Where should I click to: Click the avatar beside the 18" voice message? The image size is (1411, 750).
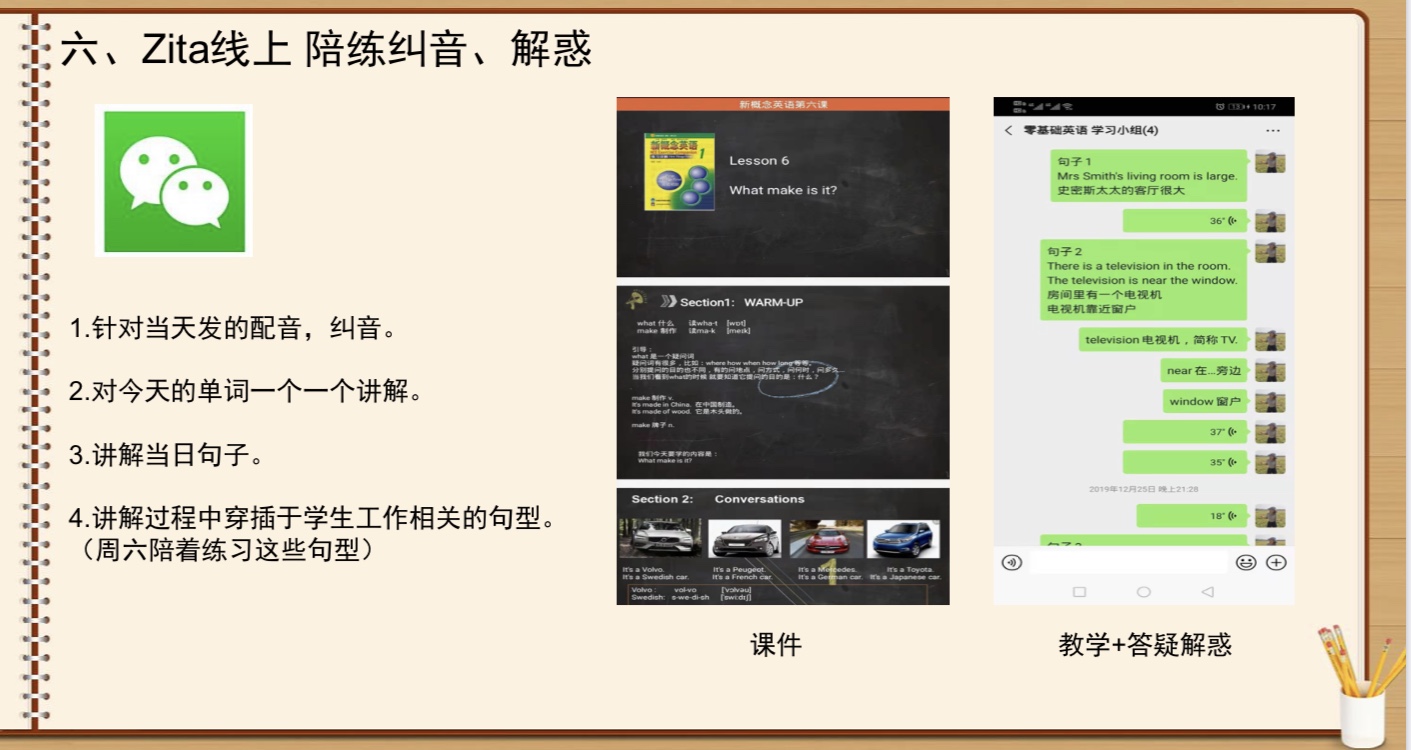(x=1270, y=517)
